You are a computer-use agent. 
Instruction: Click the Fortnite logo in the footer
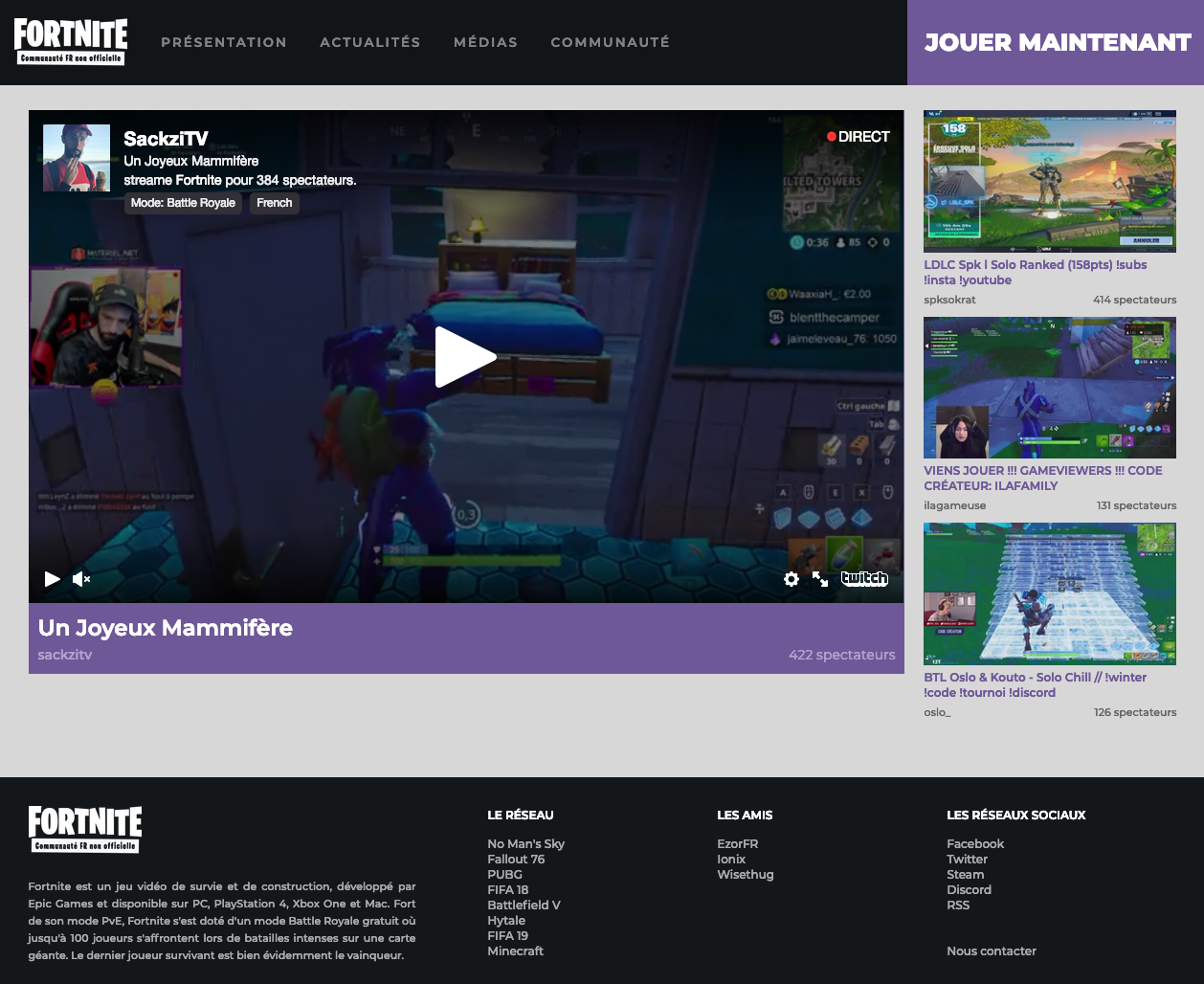pyautogui.click(x=85, y=829)
